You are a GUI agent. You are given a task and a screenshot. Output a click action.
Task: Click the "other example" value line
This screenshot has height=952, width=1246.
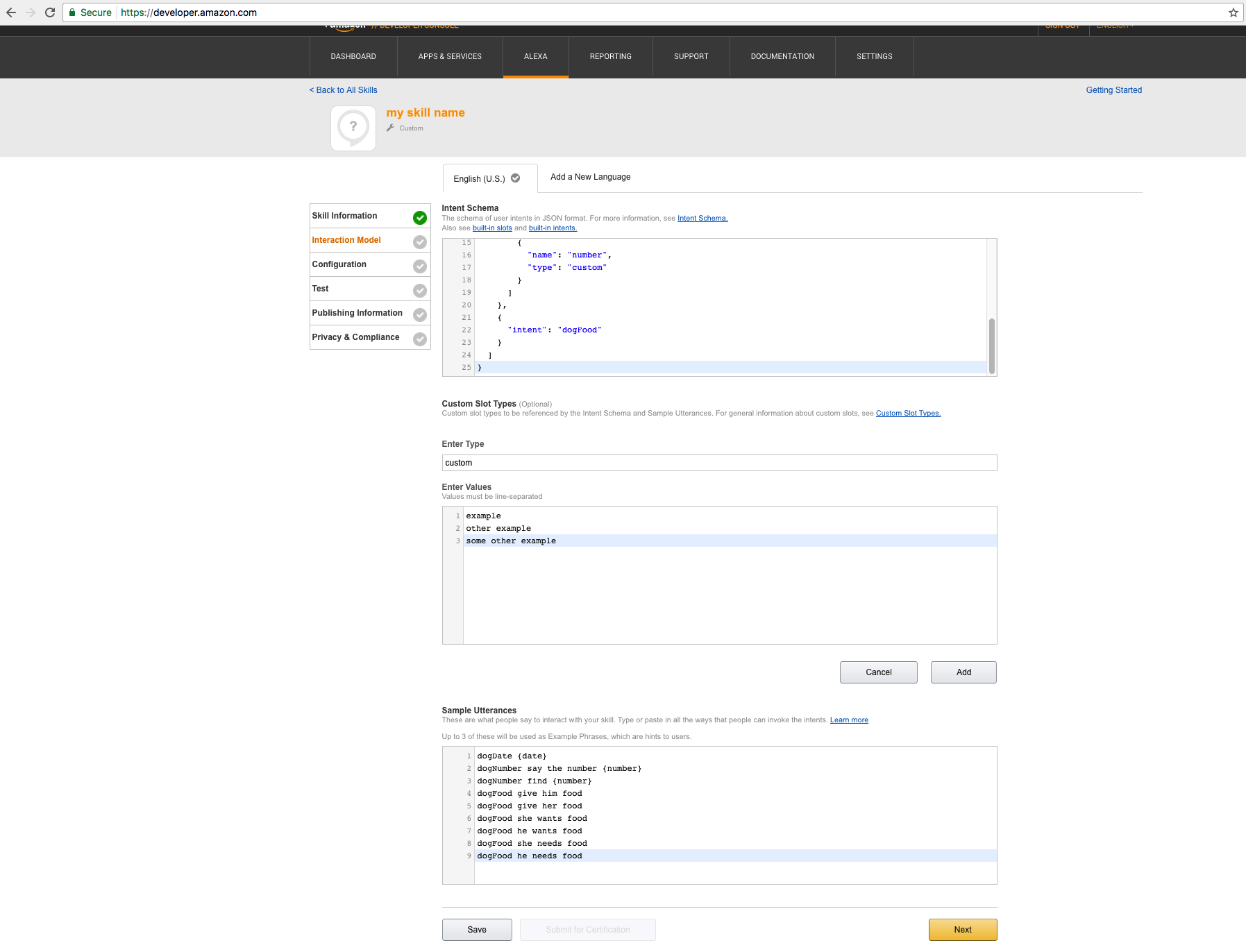click(498, 528)
